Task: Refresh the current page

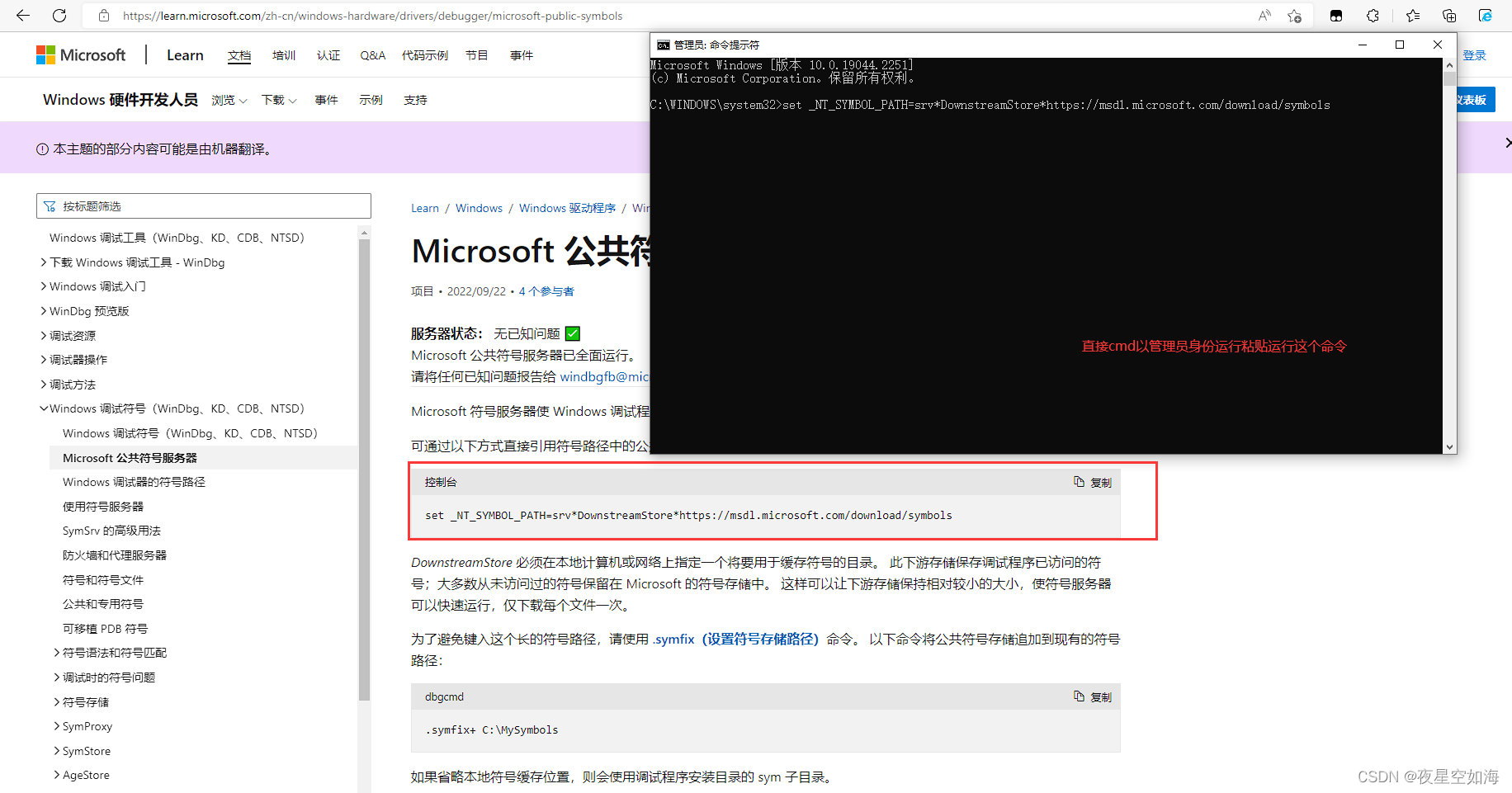Action: pos(58,15)
